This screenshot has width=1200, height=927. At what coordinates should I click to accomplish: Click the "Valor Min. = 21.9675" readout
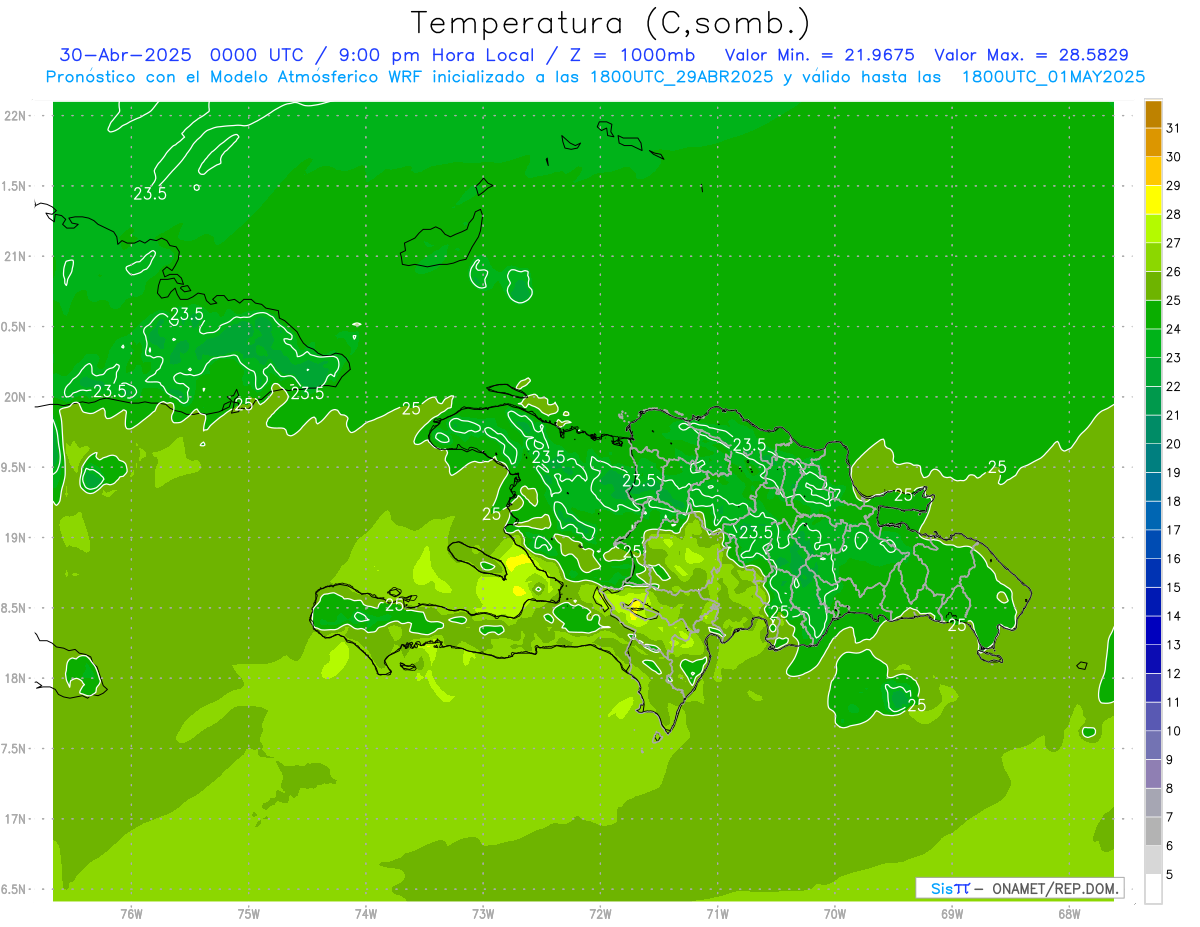[820, 55]
